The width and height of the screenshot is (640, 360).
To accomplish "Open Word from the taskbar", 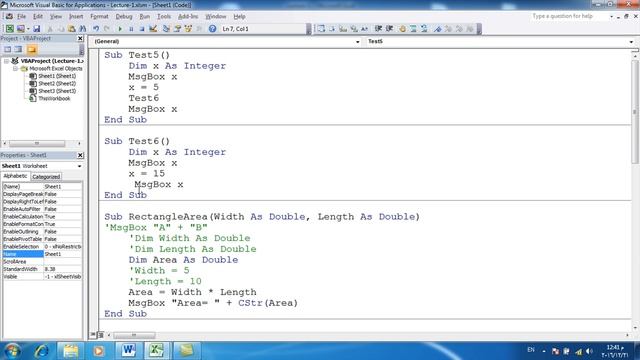I will coord(128,350).
